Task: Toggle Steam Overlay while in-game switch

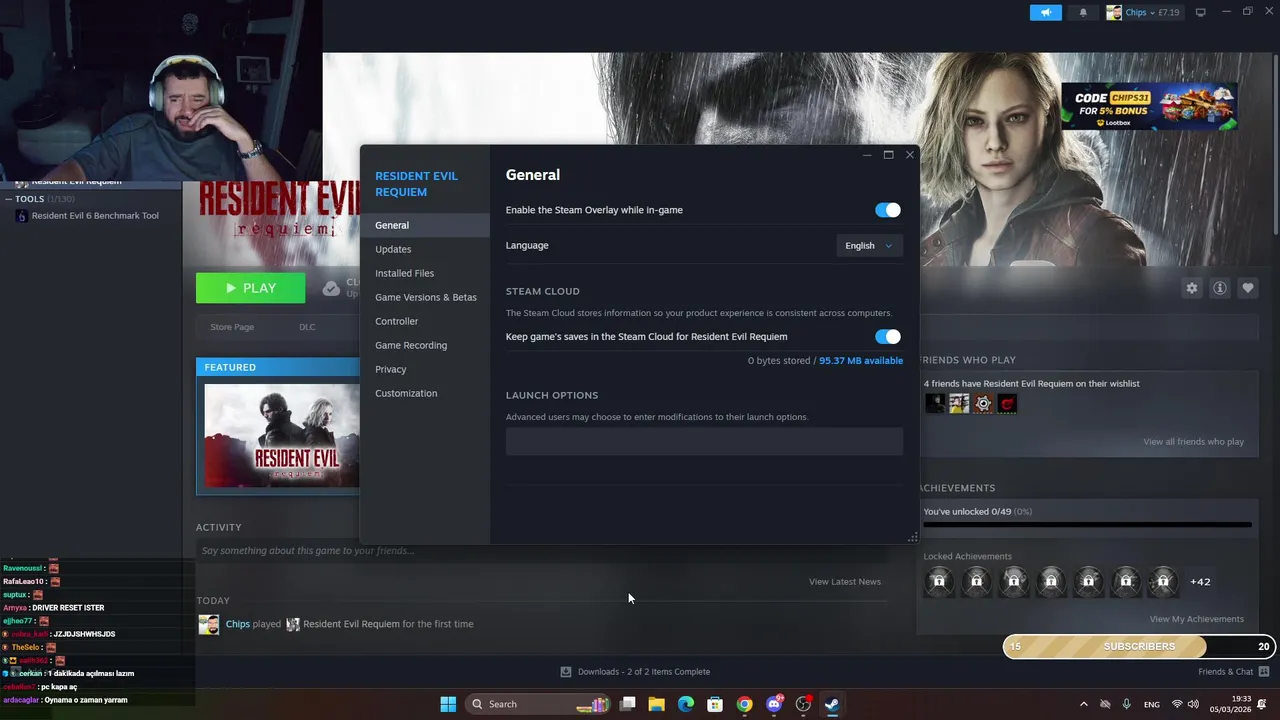Action: tap(888, 210)
